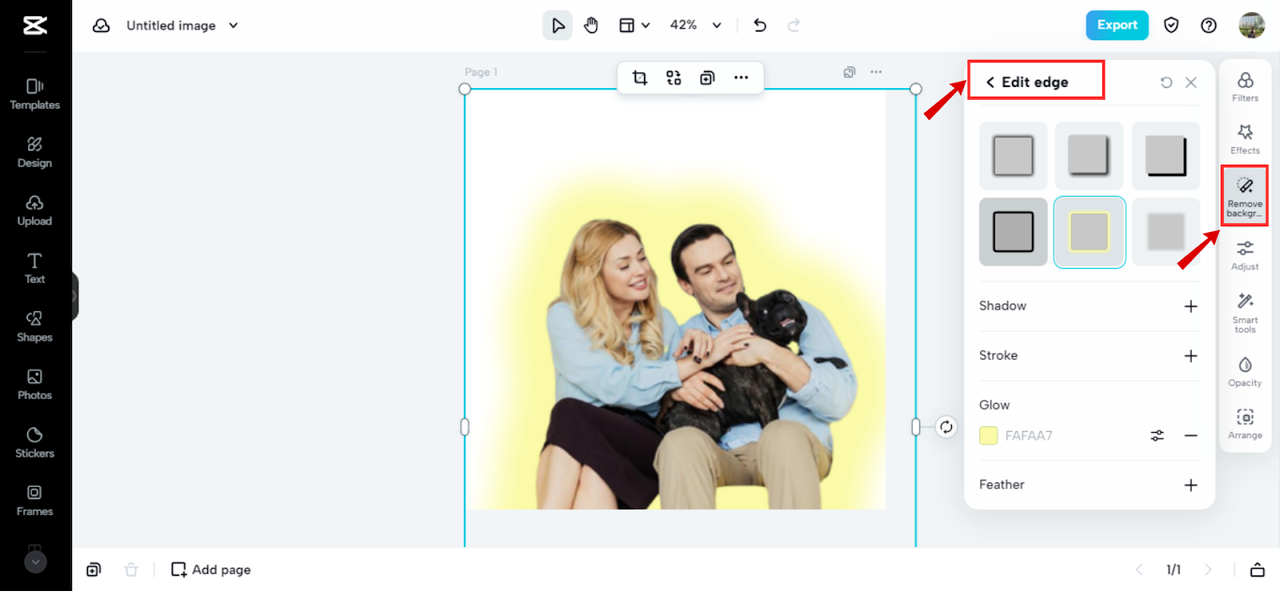Close the Edit edge panel

pos(1191,82)
